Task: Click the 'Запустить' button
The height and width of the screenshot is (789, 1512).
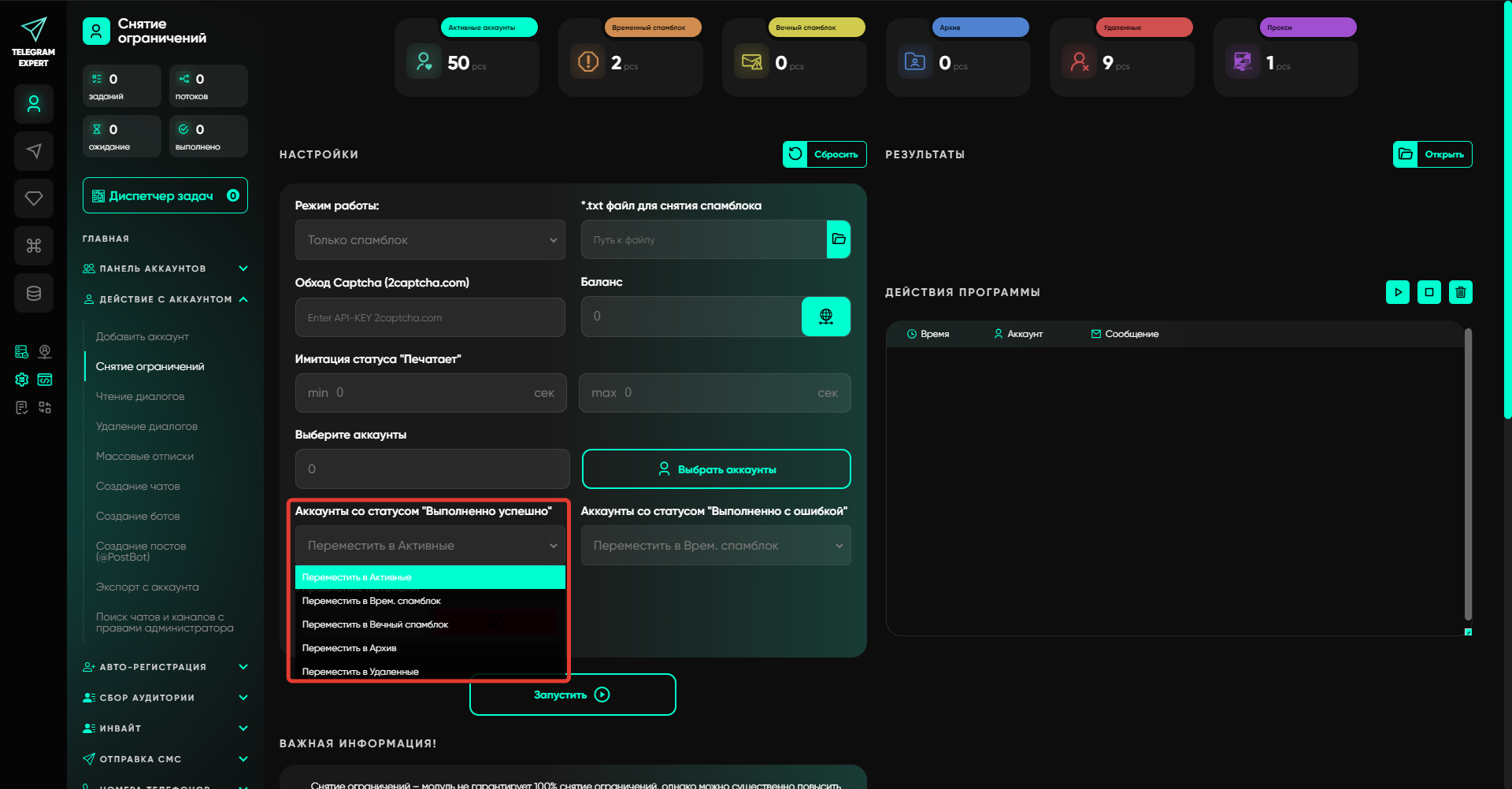Action: click(573, 695)
